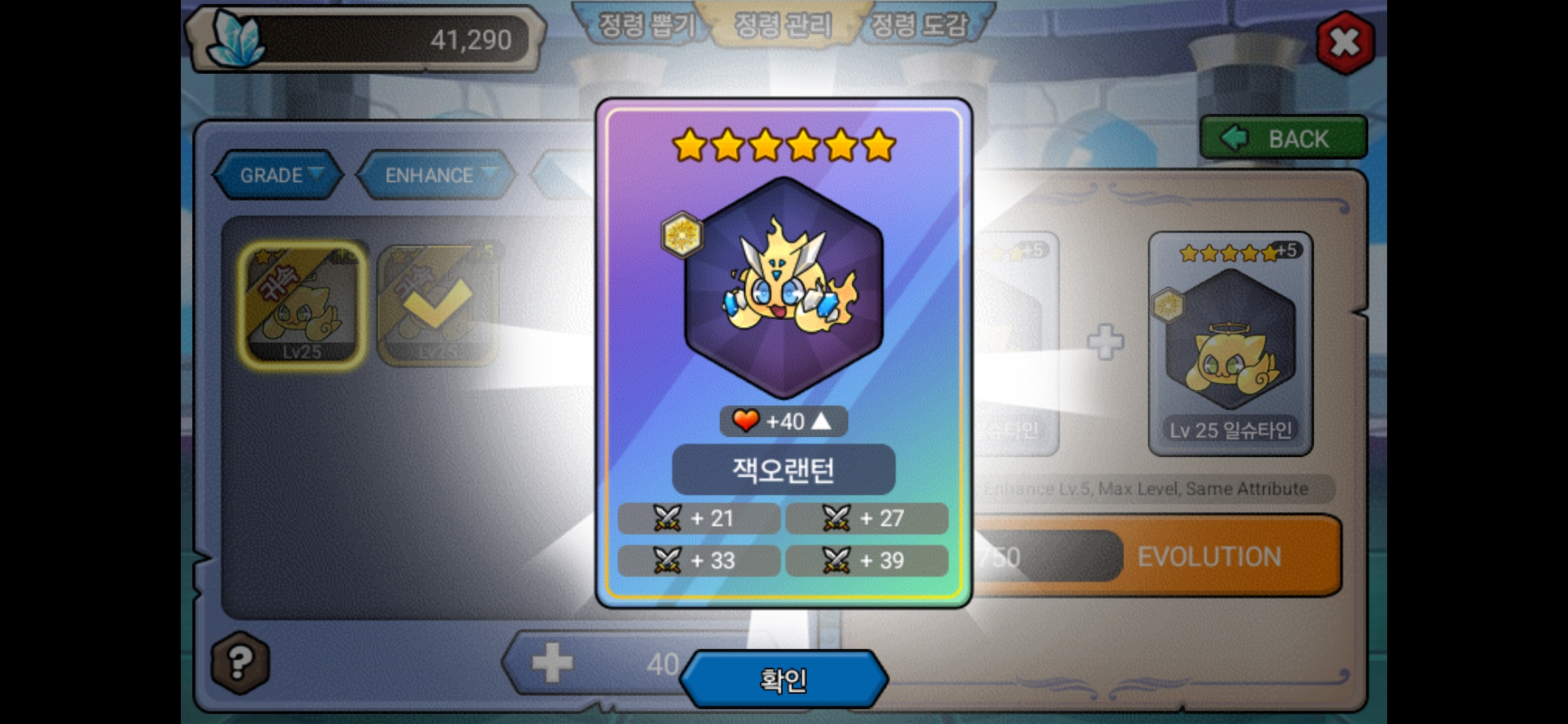
Task: Expand the partially hidden third filter dropdown
Action: click(x=562, y=175)
